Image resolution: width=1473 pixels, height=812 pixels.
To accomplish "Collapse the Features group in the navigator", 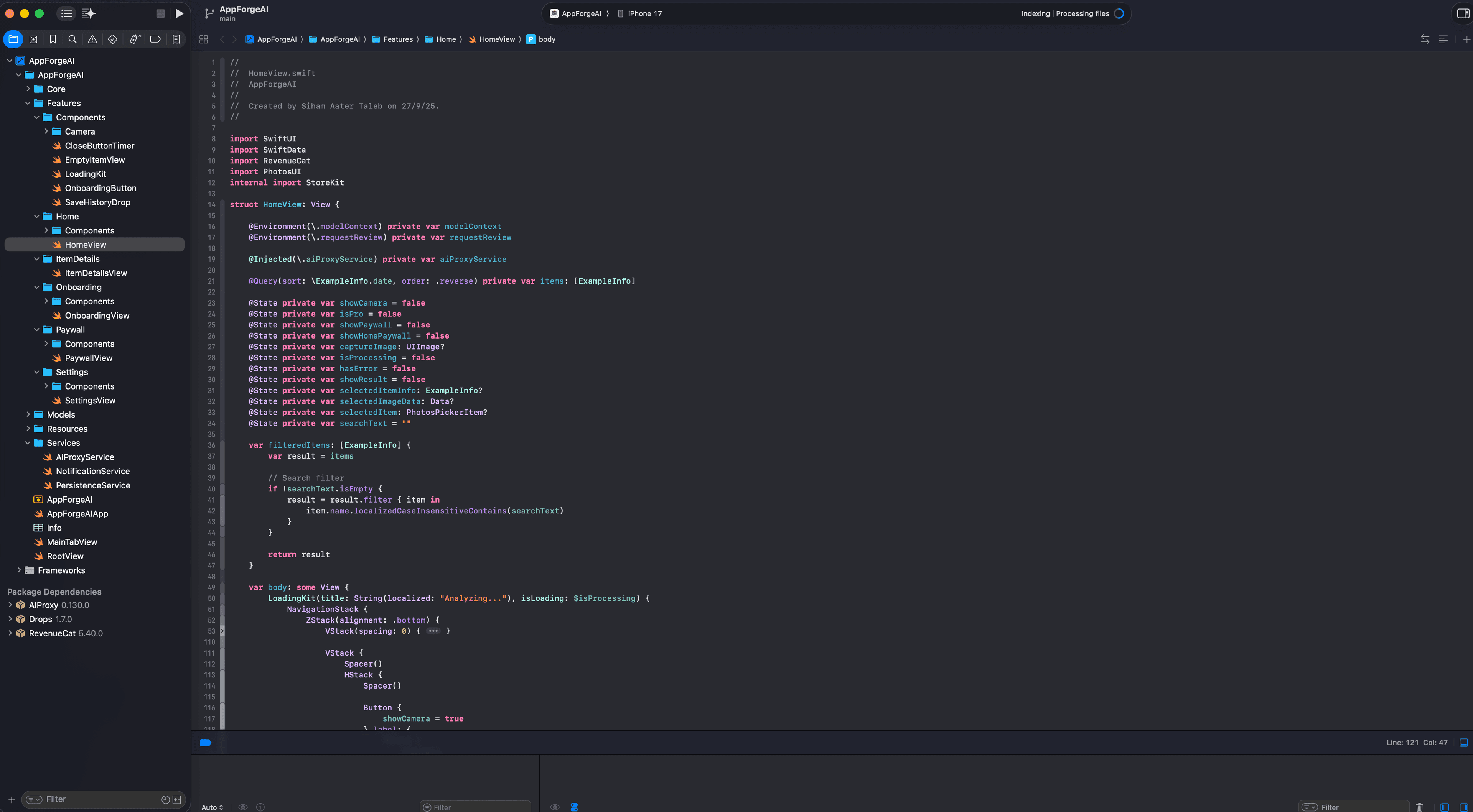I will (28, 103).
